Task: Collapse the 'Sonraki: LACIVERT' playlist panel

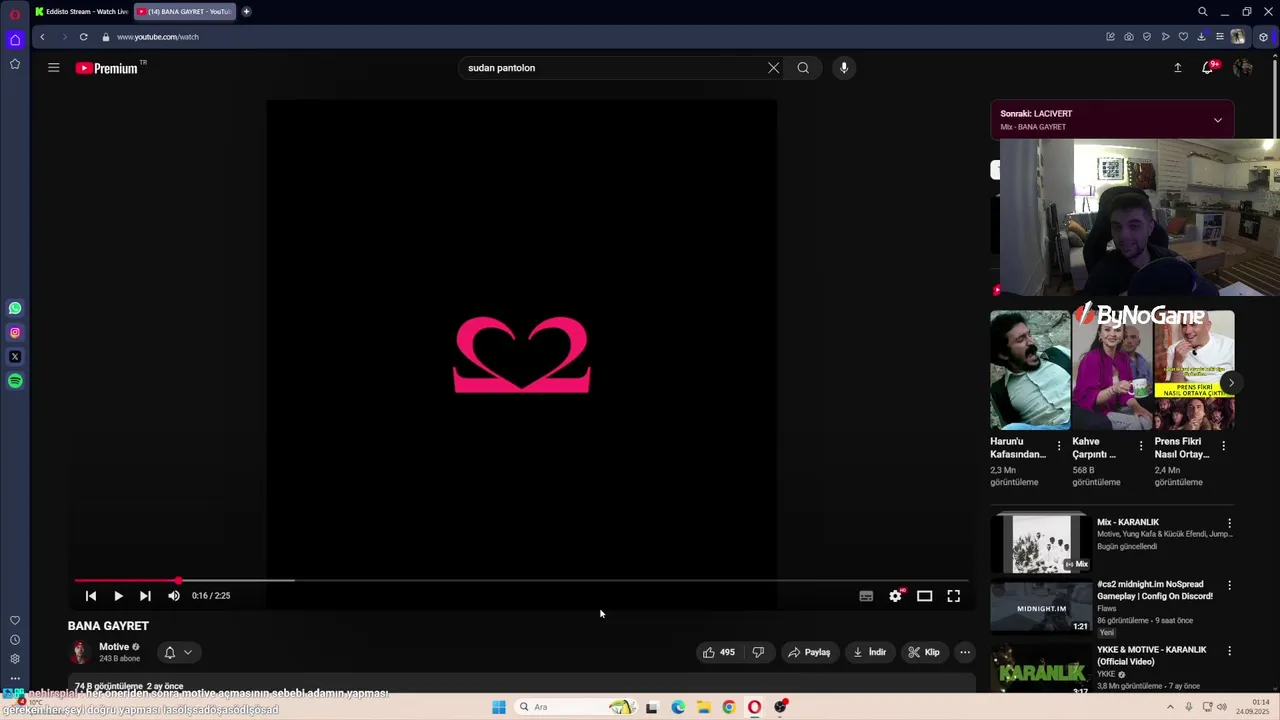Action: tap(1218, 120)
